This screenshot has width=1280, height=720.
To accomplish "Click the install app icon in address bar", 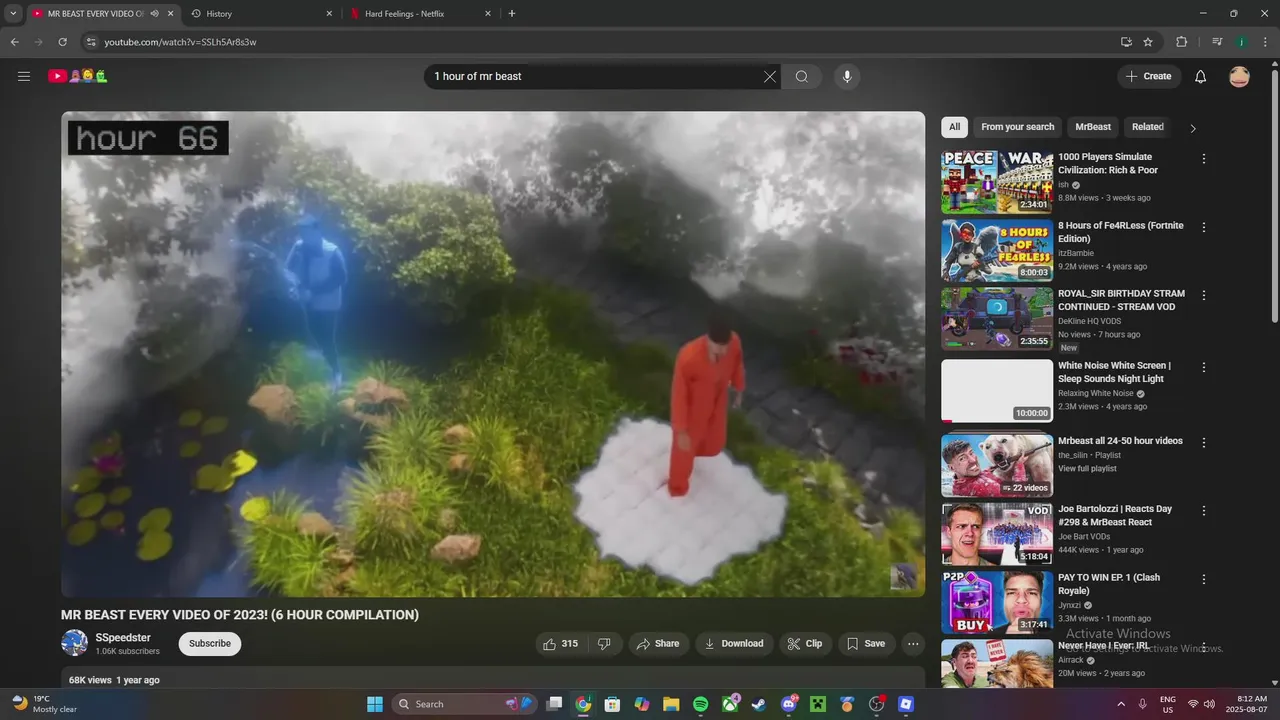I will [x=1126, y=42].
